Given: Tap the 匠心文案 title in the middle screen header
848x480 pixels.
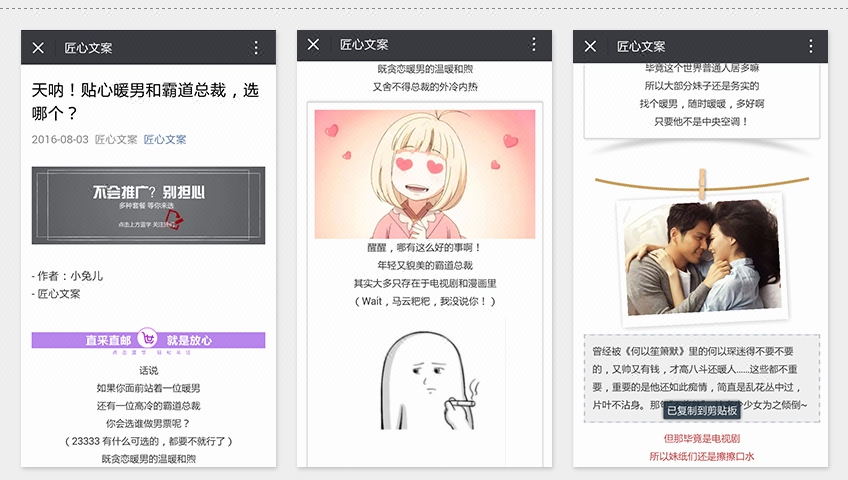Looking at the screenshot, I should [365, 45].
